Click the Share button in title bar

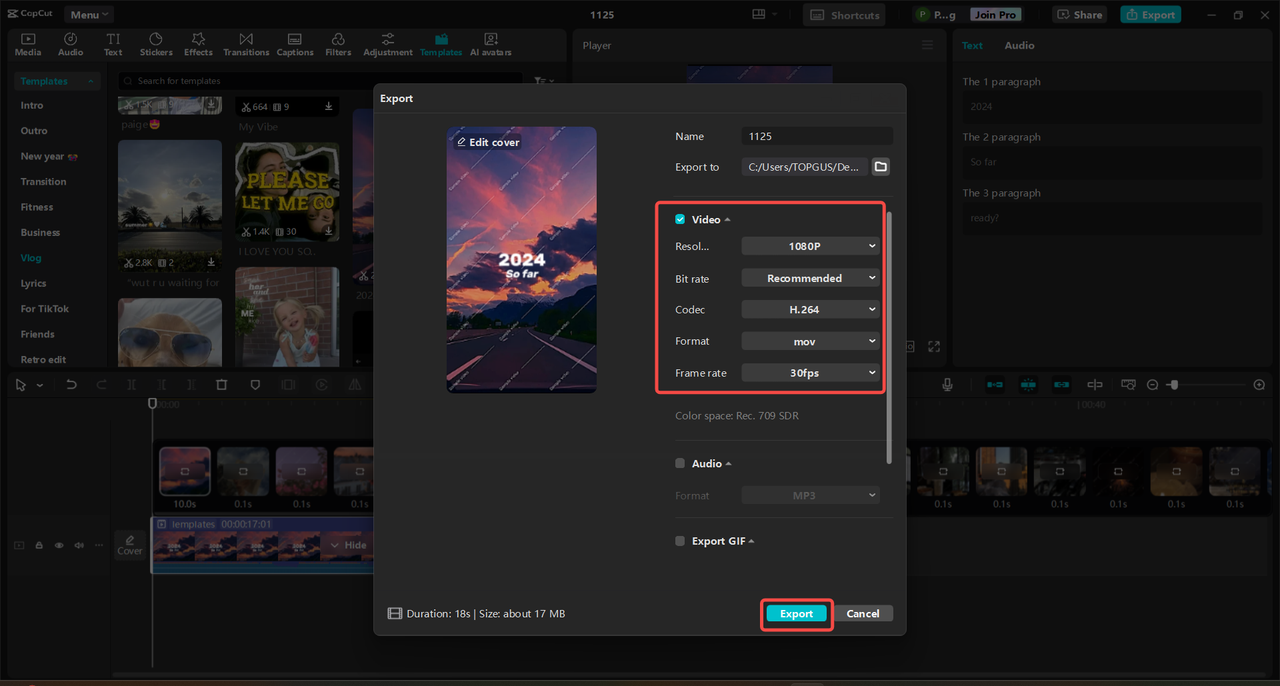1079,15
